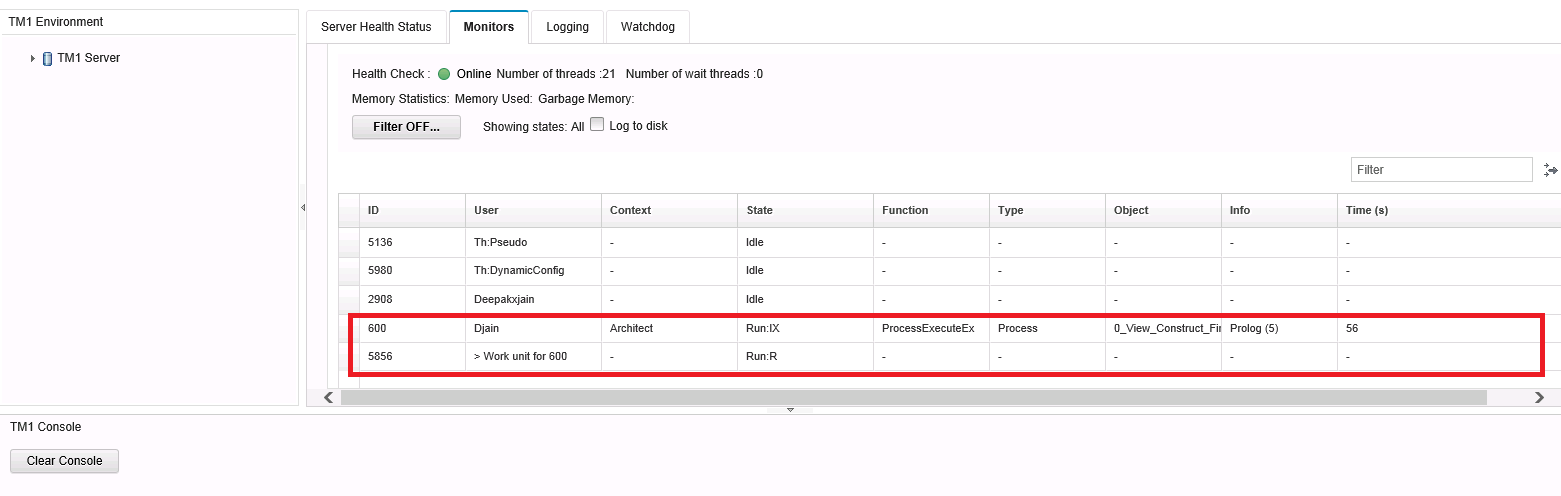
Task: Sort by the Object column header
Action: (x=1164, y=211)
